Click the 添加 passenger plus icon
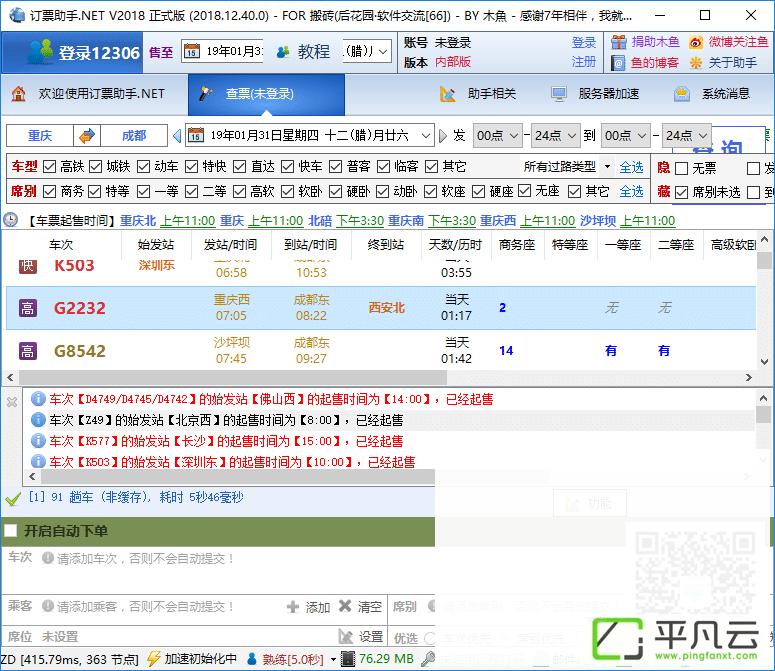The width and height of the screenshot is (775, 671). (293, 607)
